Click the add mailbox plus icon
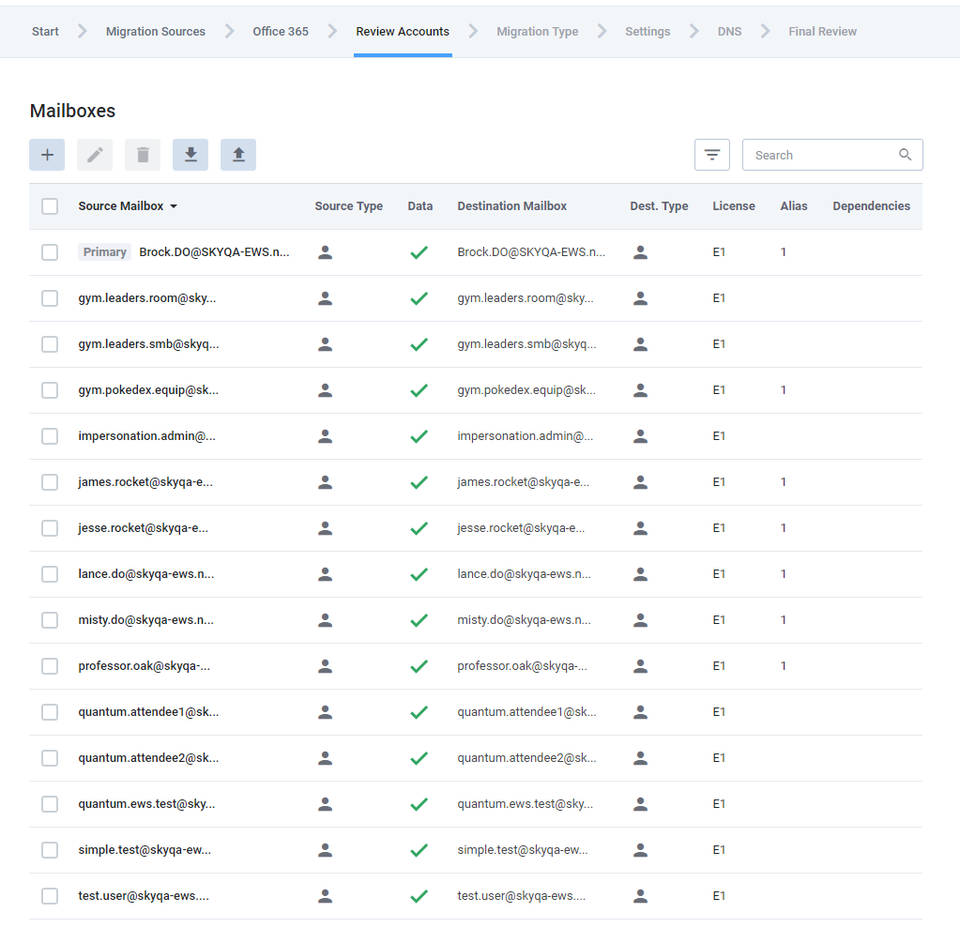The width and height of the screenshot is (960, 942). (x=47, y=155)
